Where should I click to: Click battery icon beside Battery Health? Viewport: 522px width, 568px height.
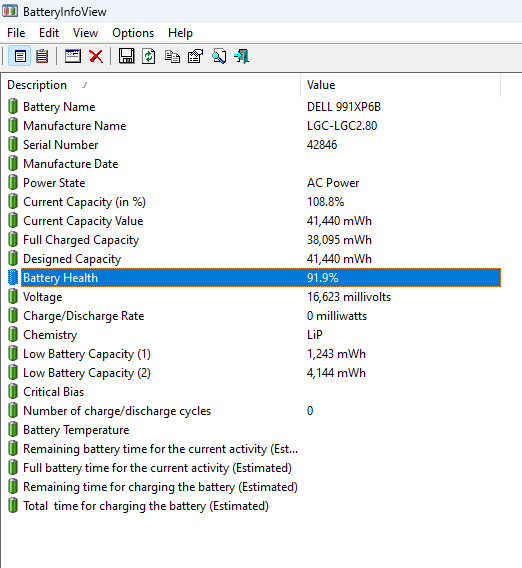point(13,277)
